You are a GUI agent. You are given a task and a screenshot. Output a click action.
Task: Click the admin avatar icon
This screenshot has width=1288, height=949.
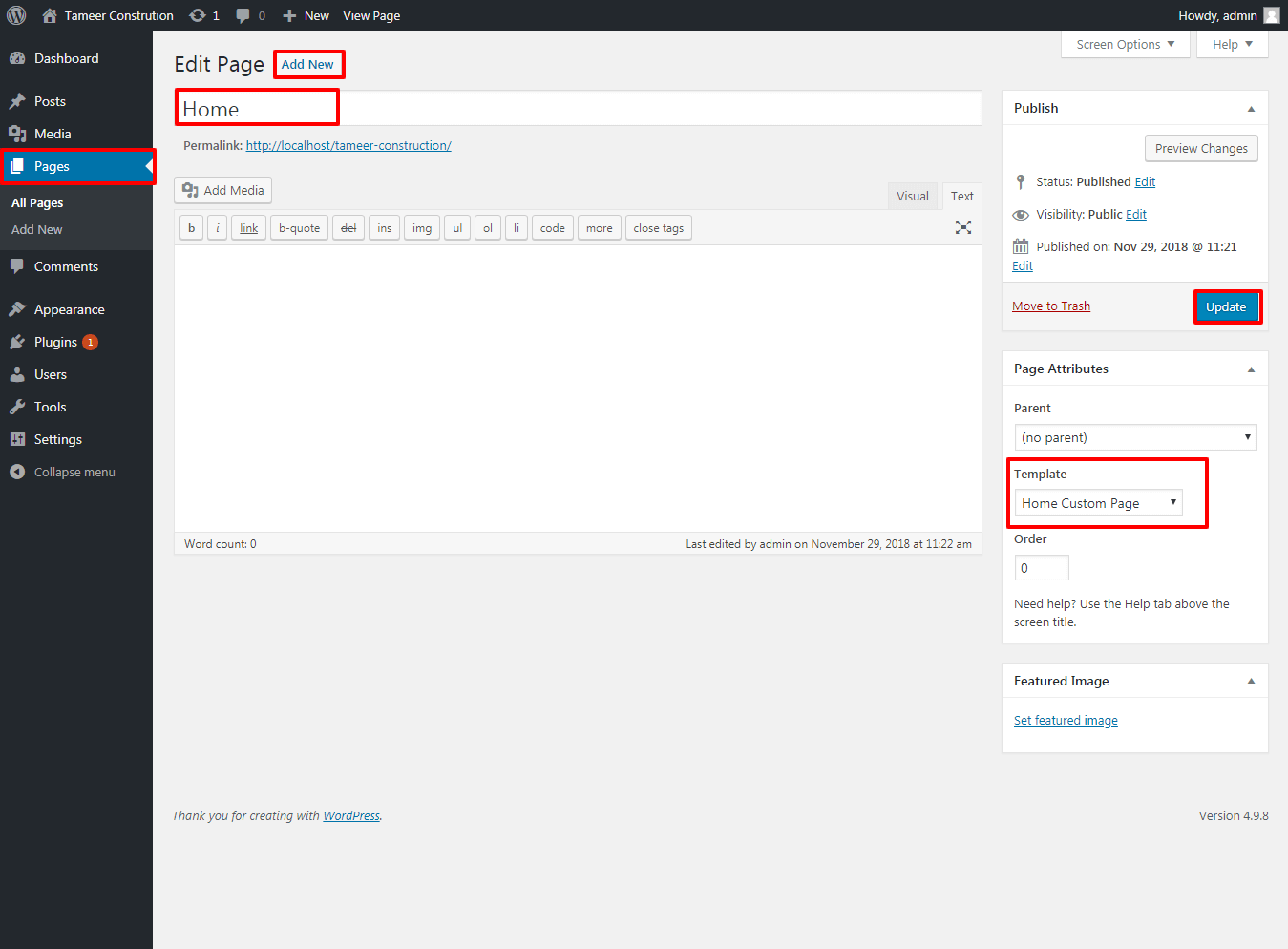(1272, 15)
